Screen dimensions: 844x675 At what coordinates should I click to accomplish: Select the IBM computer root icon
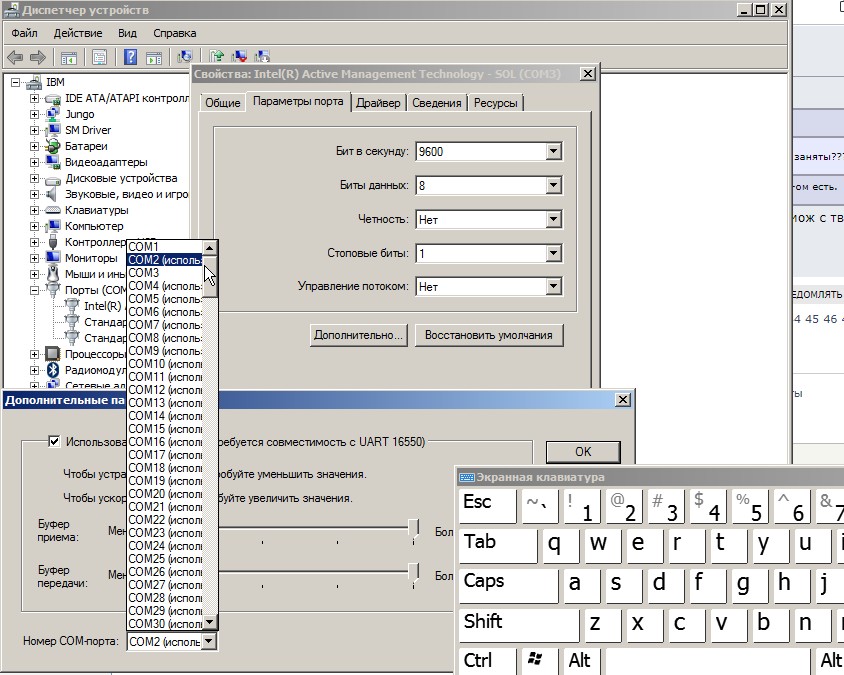(x=34, y=82)
